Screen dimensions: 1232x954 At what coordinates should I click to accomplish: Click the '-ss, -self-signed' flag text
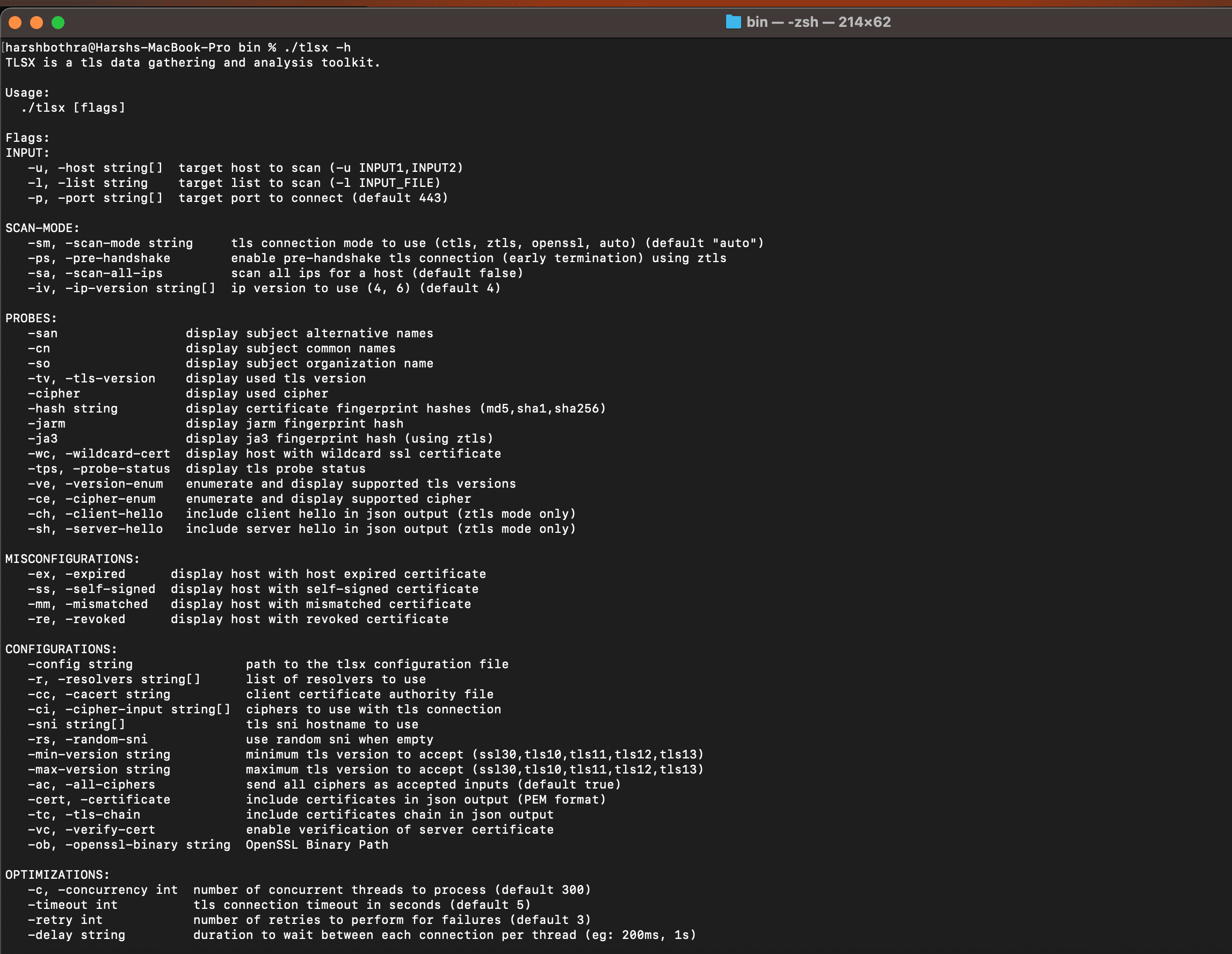point(91,589)
